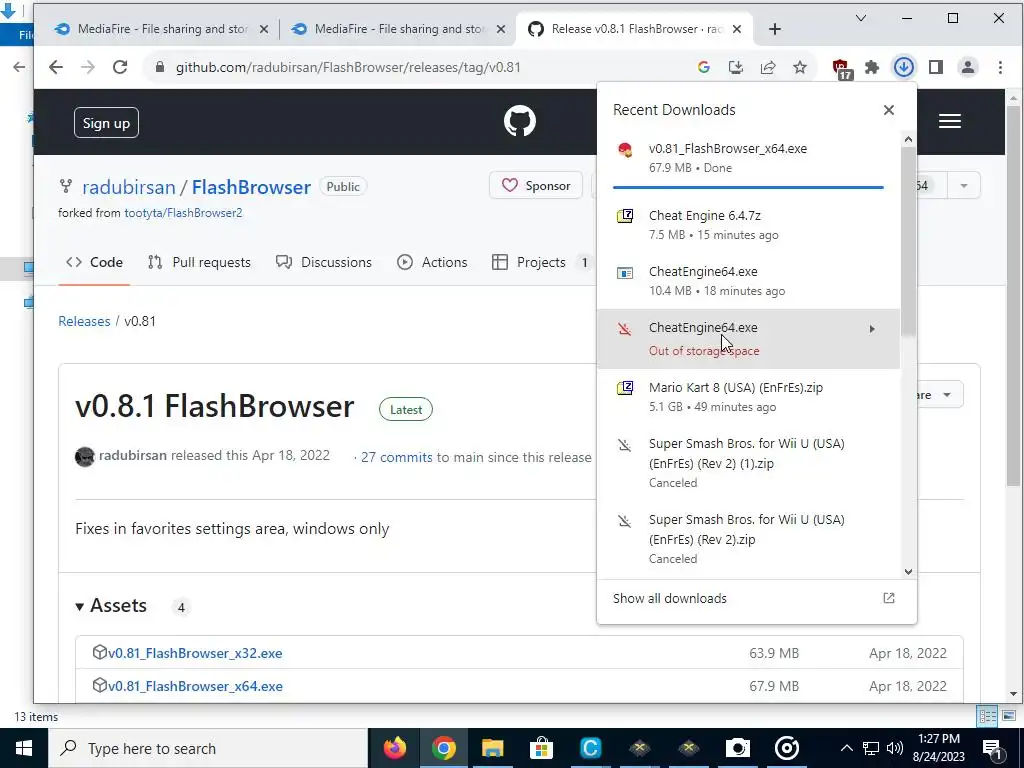Open Cheat Engine 6.4.7z download entry
1024x768 pixels.
tap(748, 225)
